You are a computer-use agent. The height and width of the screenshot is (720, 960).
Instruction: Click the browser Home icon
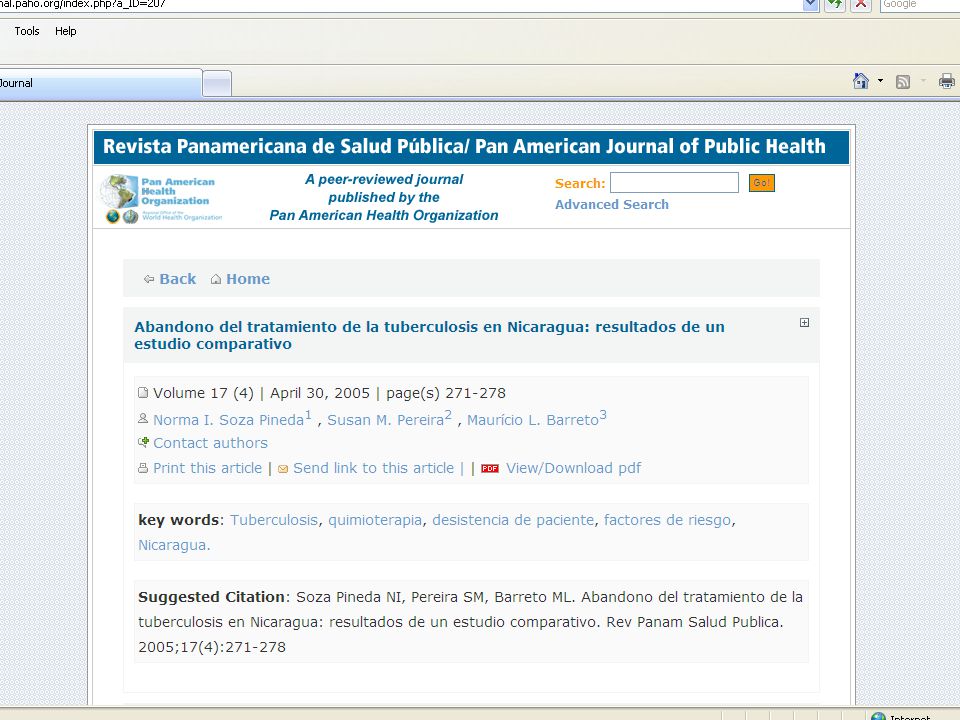click(x=861, y=81)
